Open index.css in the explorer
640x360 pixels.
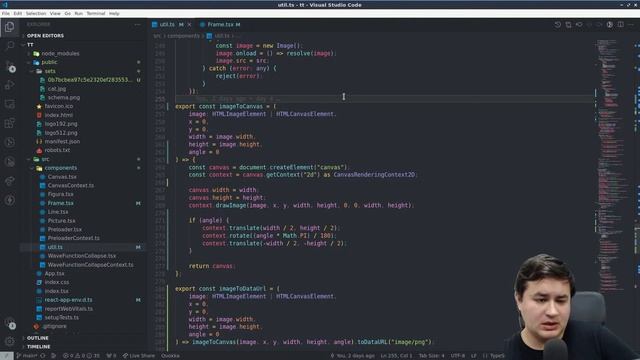tap(82, 282)
